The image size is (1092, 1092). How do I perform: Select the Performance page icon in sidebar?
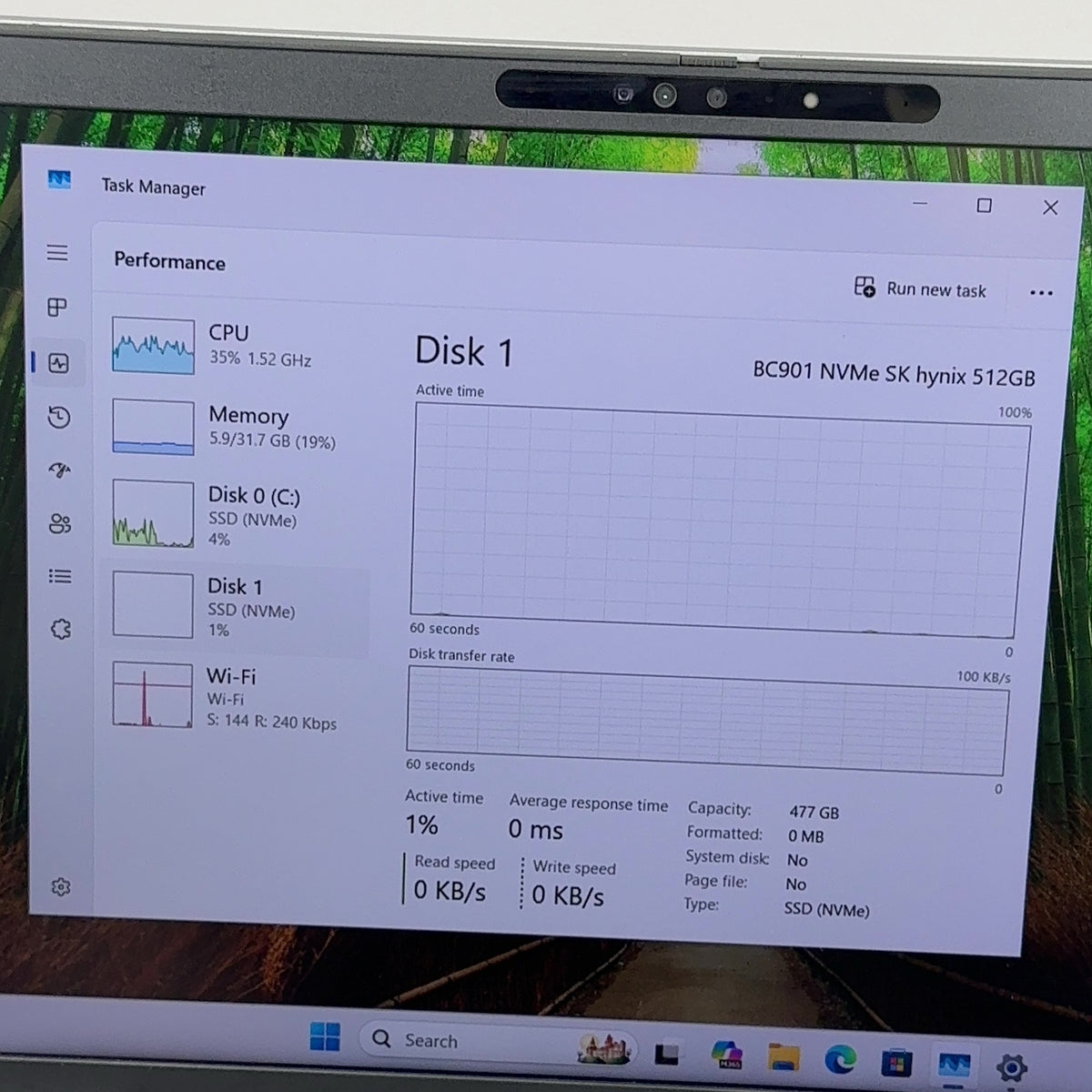pos(59,363)
